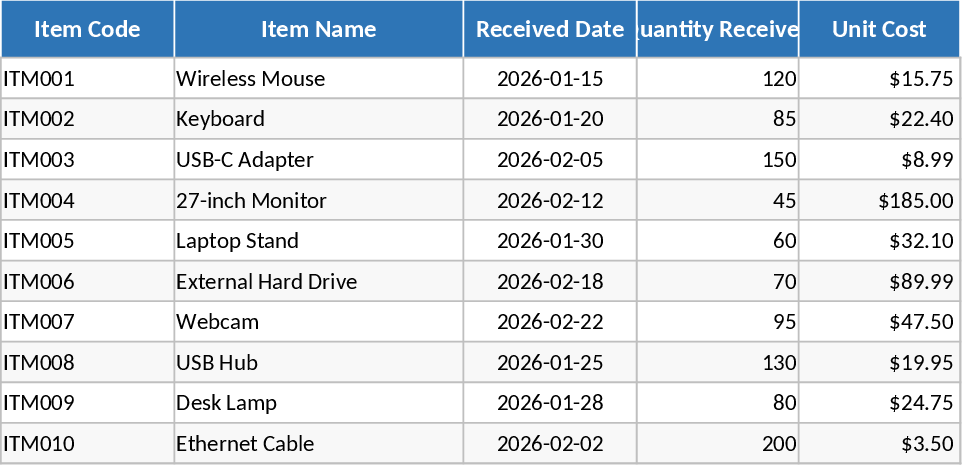962x465 pixels.
Task: Select the Quantity Received header cell
Action: point(718,29)
